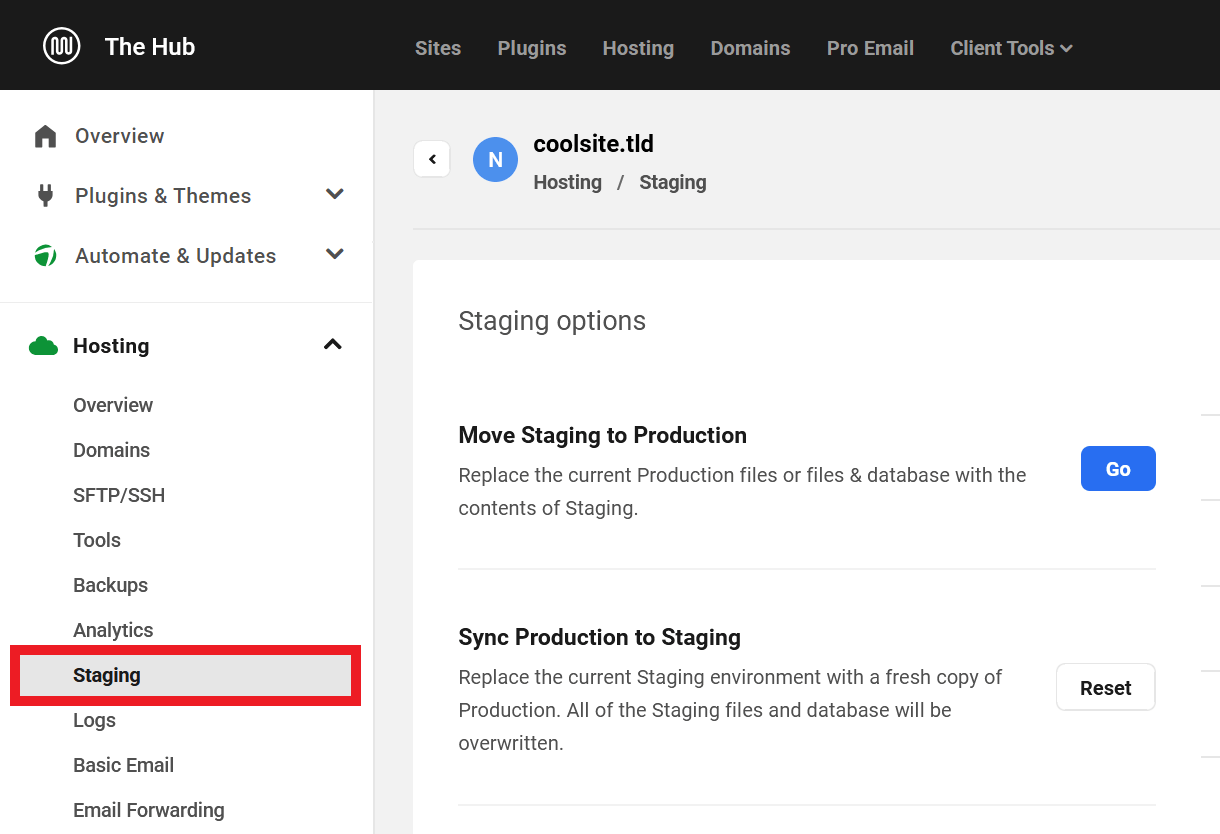1220x834 pixels.
Task: Expand the Plugins & Themes section
Action: 335,194
